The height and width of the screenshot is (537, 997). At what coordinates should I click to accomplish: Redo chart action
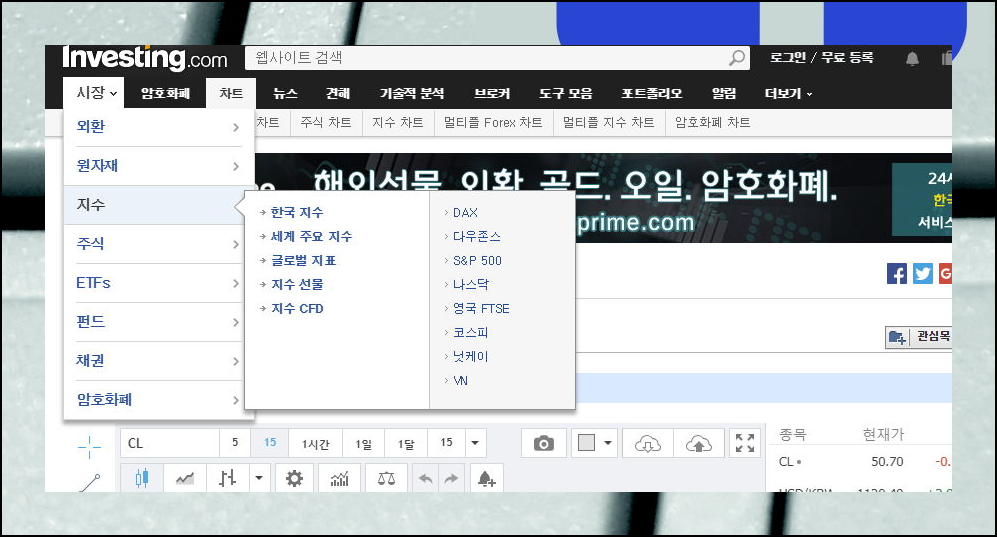click(x=451, y=478)
